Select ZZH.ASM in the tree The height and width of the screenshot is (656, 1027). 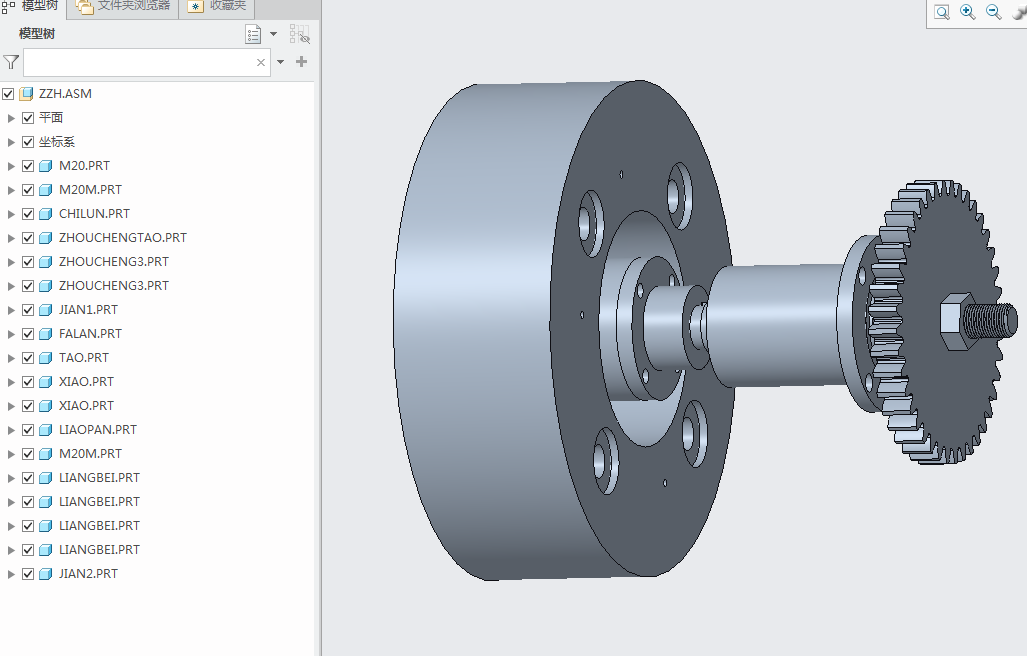(65, 94)
